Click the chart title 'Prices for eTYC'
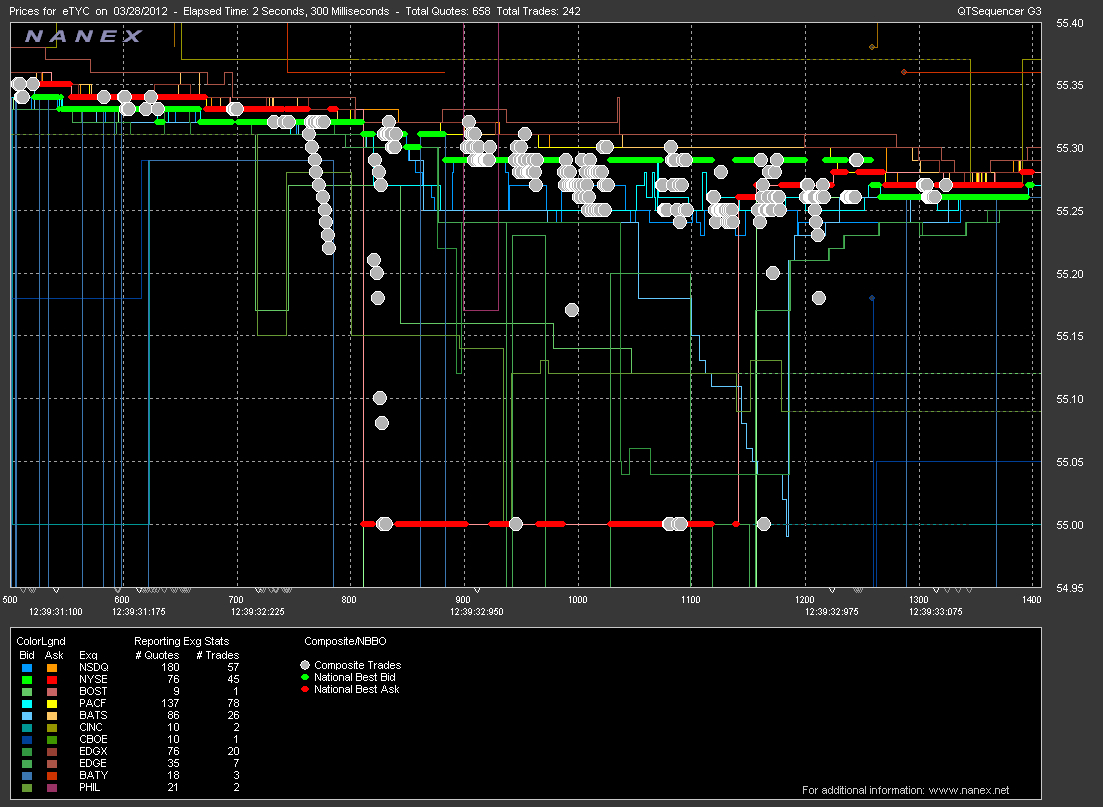Viewport: 1103px width, 807px height. [49, 11]
